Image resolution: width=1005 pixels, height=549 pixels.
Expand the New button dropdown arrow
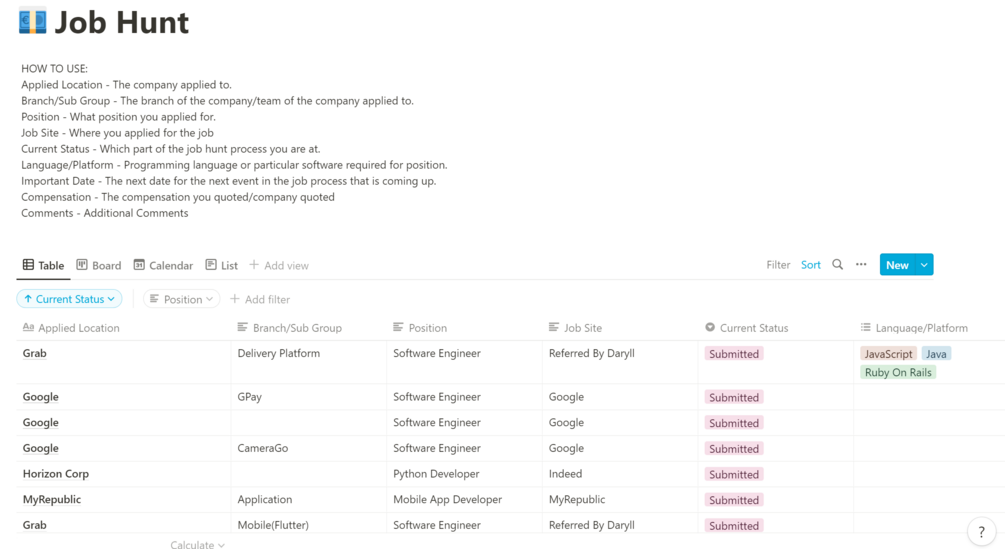[924, 265]
